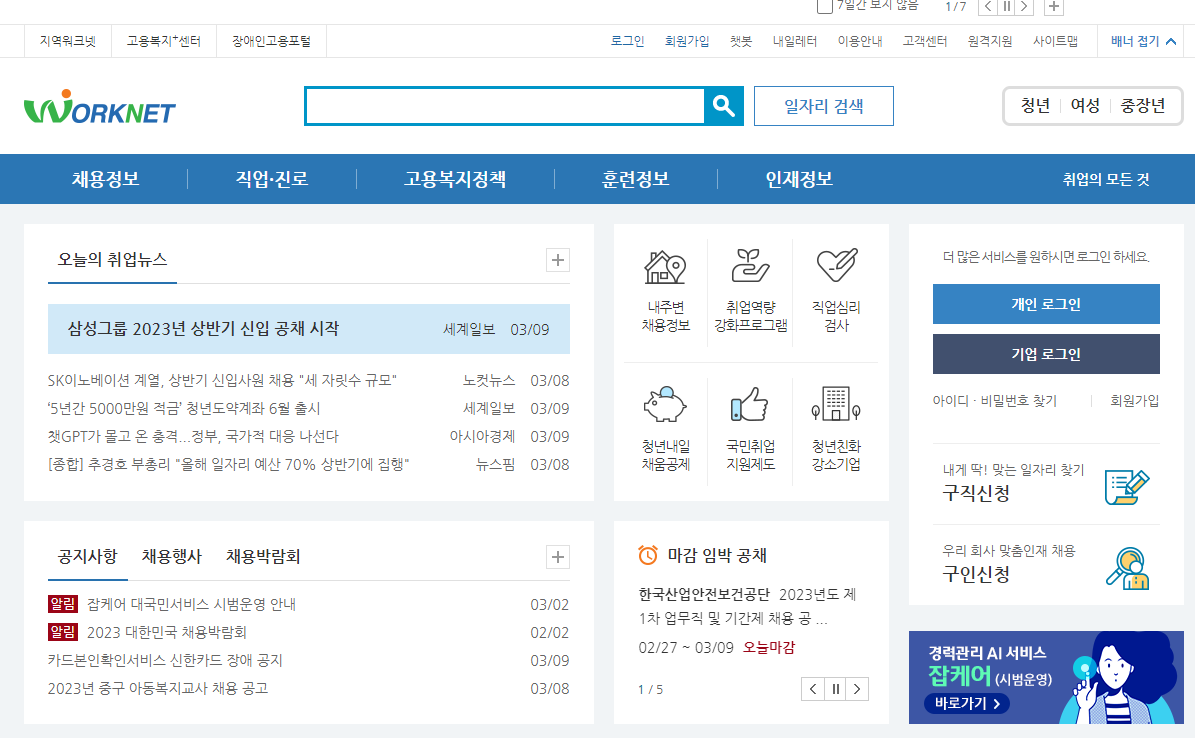Pause the top banner slideshow
Screen dimensions: 1195x738
(1007, 6)
